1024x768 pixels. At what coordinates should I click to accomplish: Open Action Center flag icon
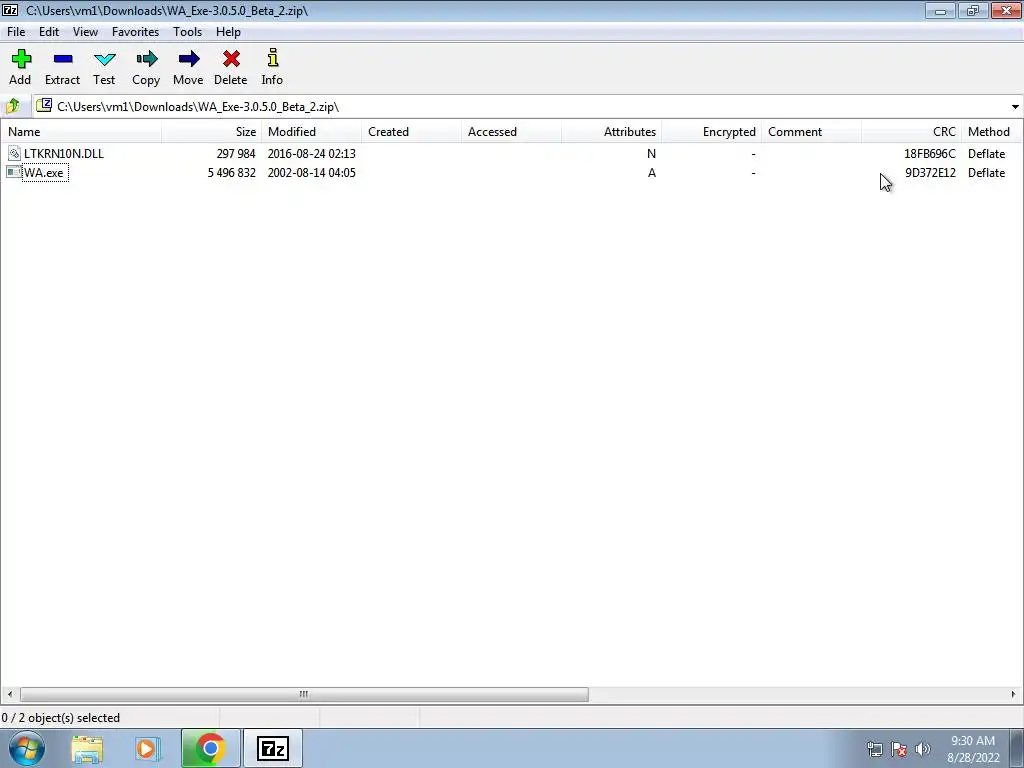(x=899, y=749)
